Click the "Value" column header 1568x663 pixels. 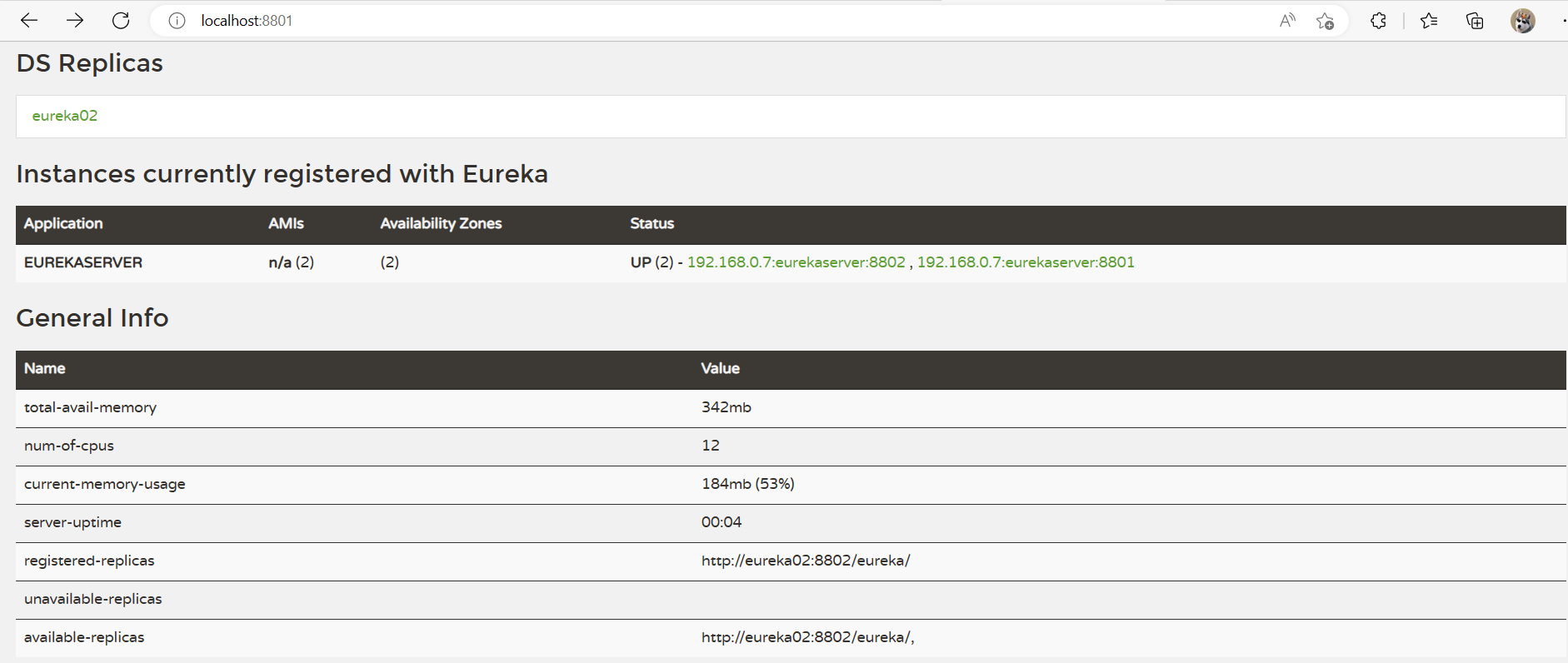[x=720, y=368]
